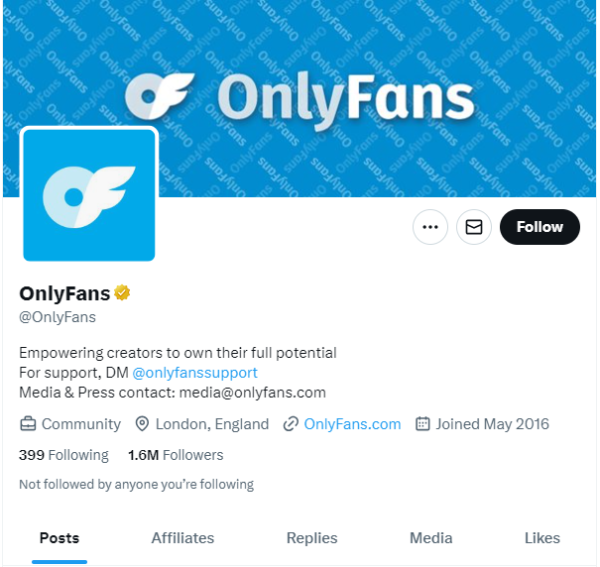Image resolution: width=600 pixels, height=567 pixels.
Task: Open the Replies tab
Action: 312,538
